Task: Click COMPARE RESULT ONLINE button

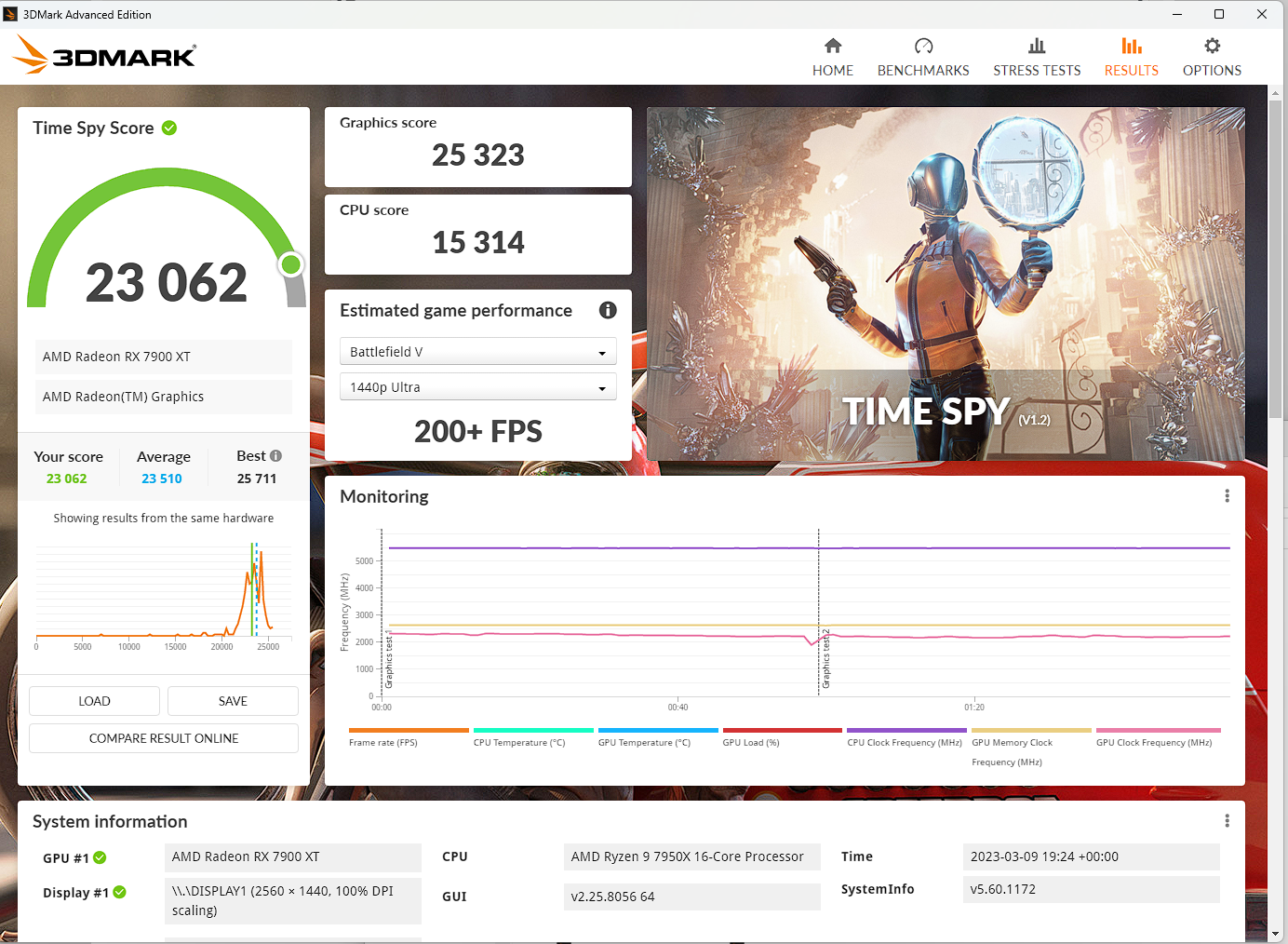Action: [x=164, y=738]
